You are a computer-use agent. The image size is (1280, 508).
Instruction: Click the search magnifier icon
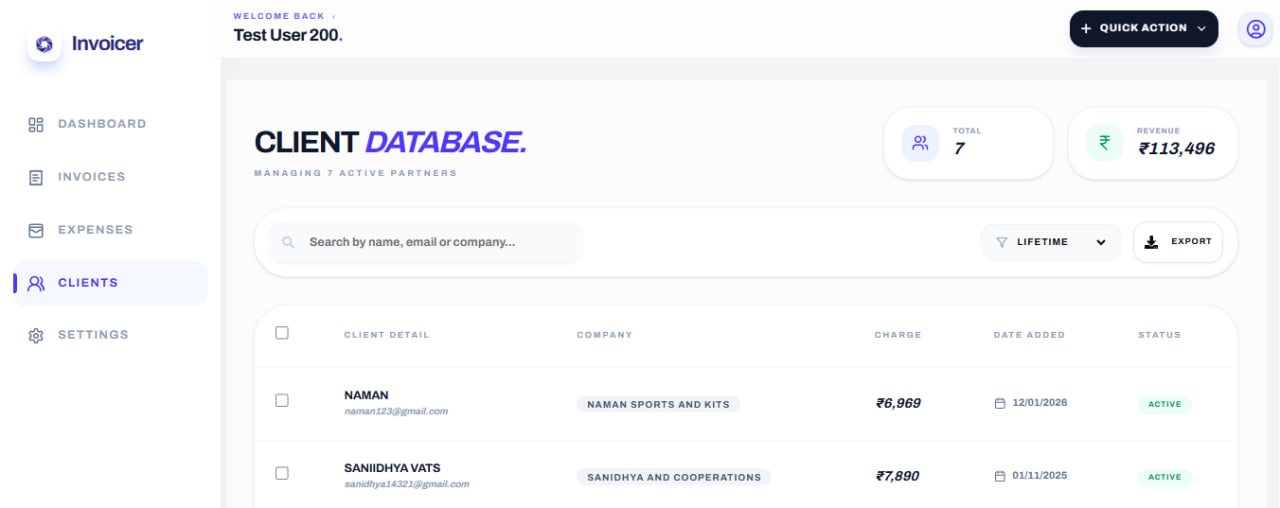pyautogui.click(x=288, y=242)
